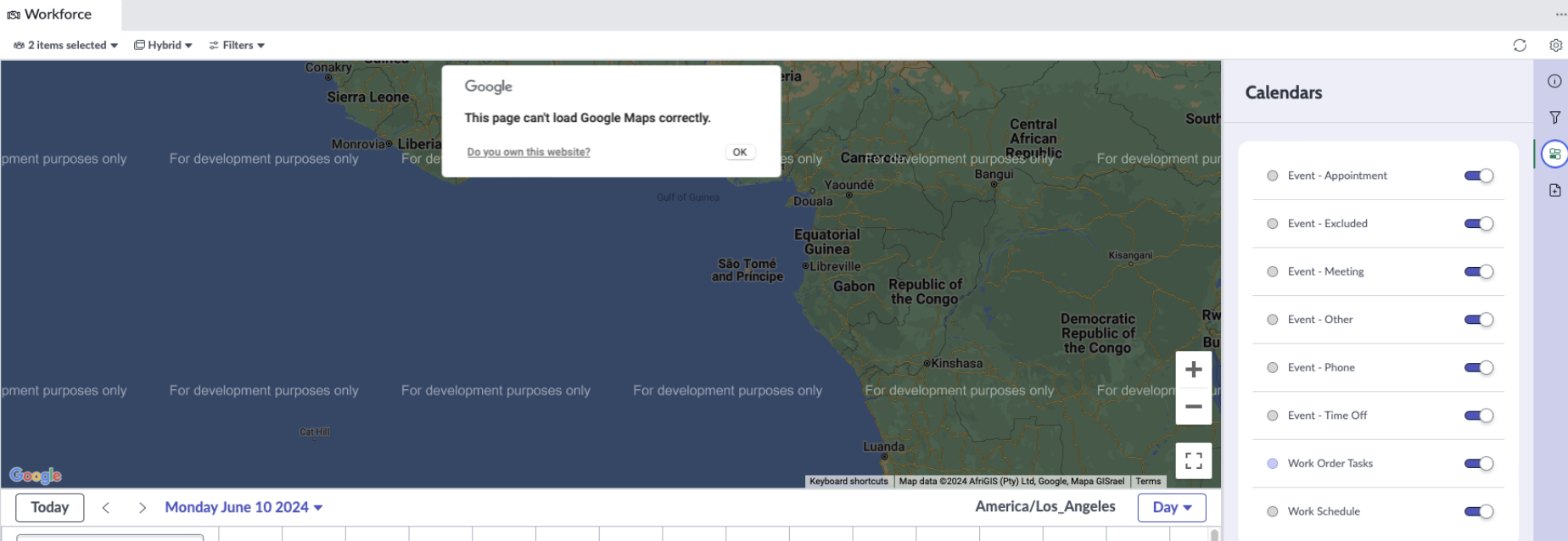Open Keyboard shortcuts on the map
This screenshot has height=541, width=1568.
coord(848,481)
